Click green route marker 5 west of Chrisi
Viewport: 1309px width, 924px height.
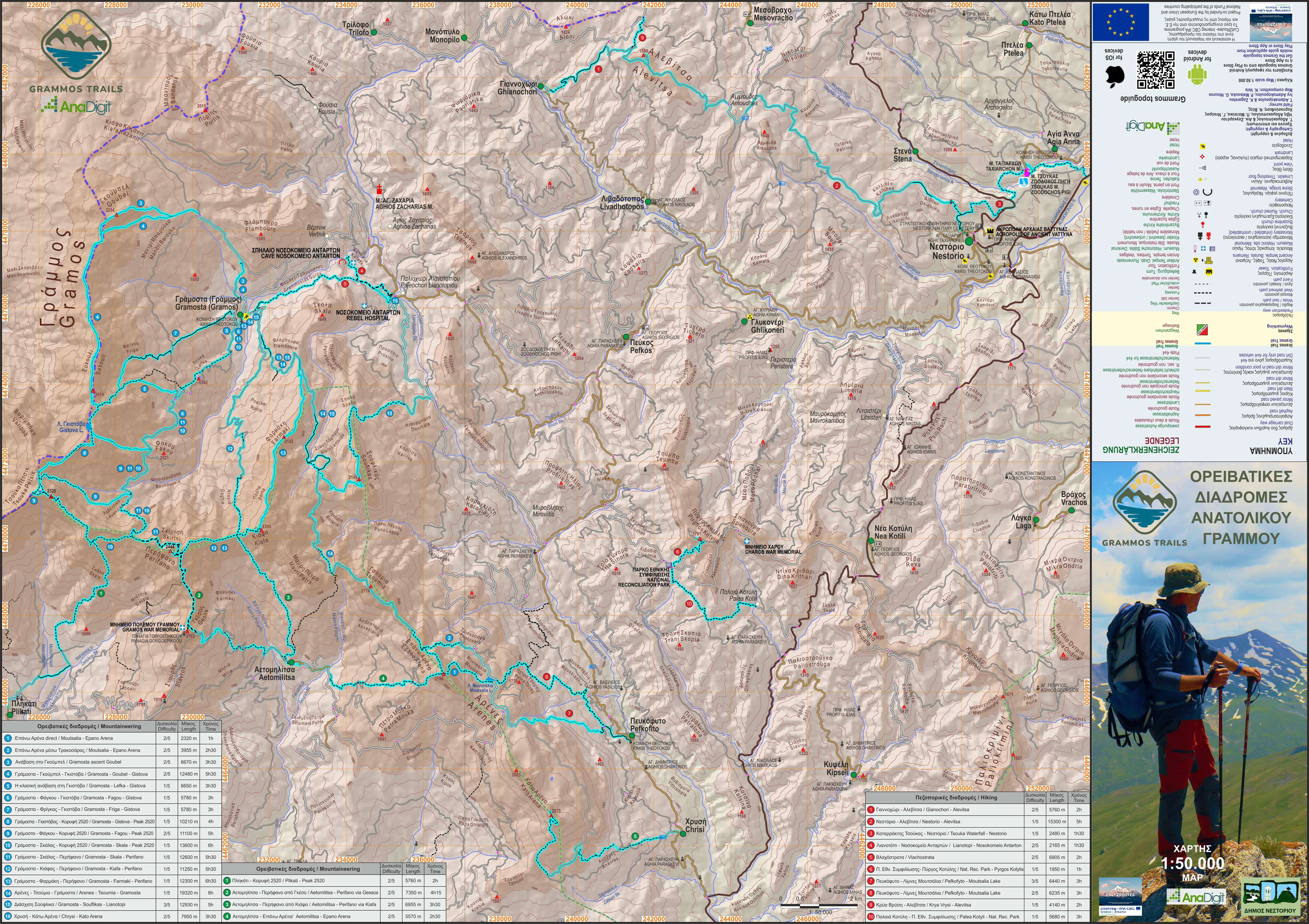635,836
